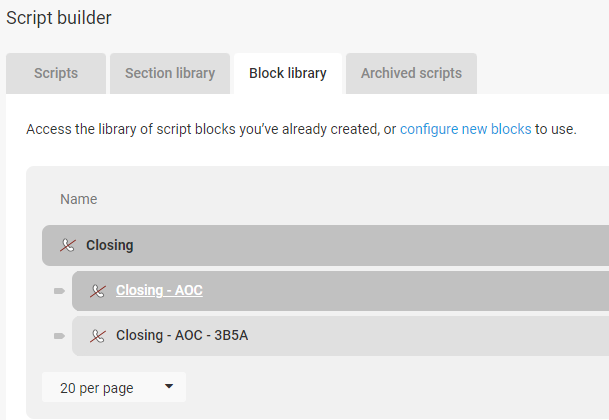The image size is (609, 420).
Task: Click the Script builder page title
Action: click(x=59, y=18)
